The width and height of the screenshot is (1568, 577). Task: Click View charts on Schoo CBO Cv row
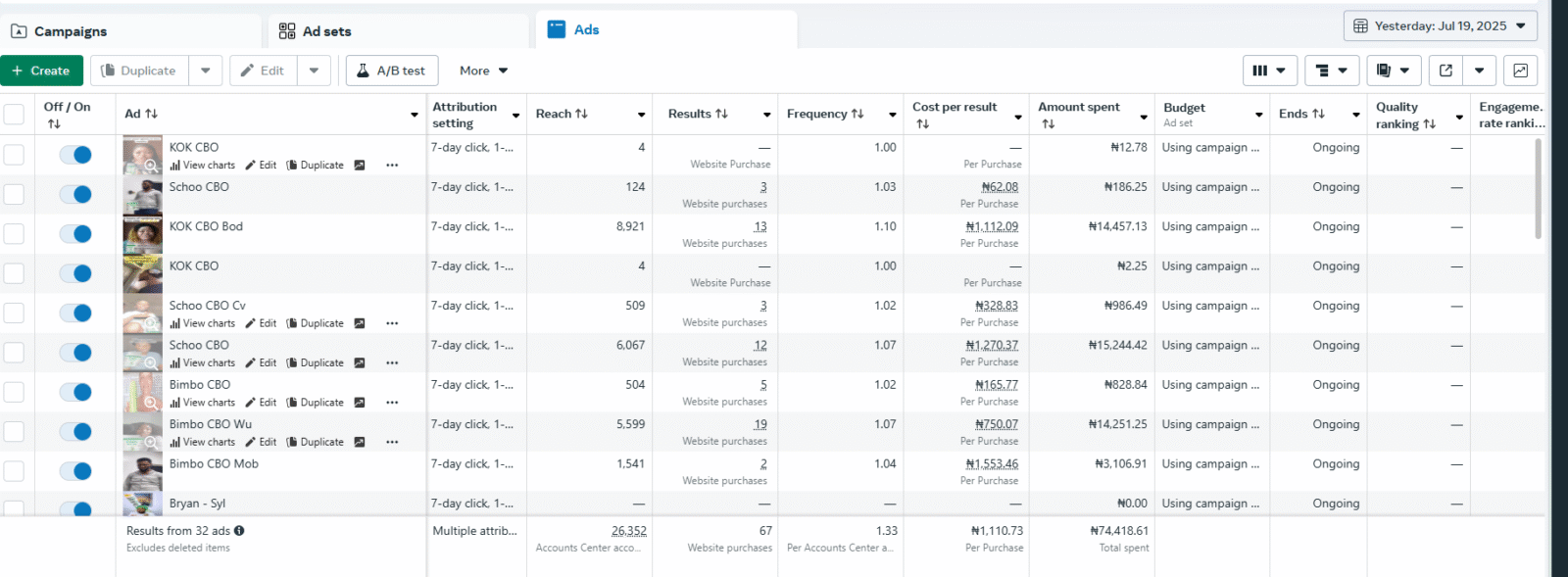click(203, 323)
